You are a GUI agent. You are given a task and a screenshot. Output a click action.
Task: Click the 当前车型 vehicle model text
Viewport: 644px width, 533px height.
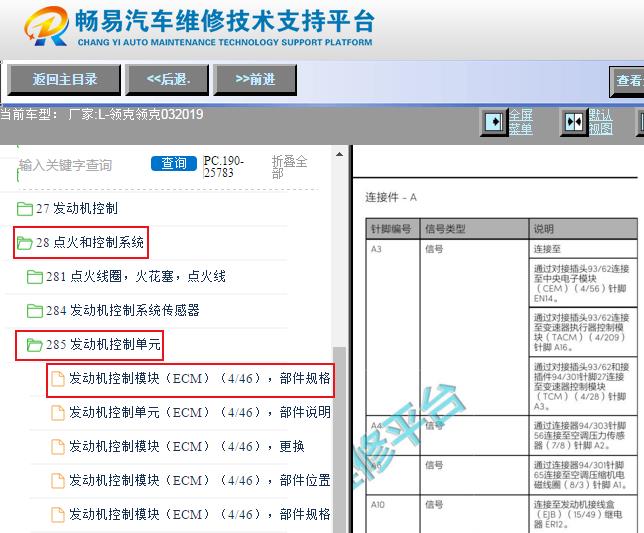pos(101,115)
